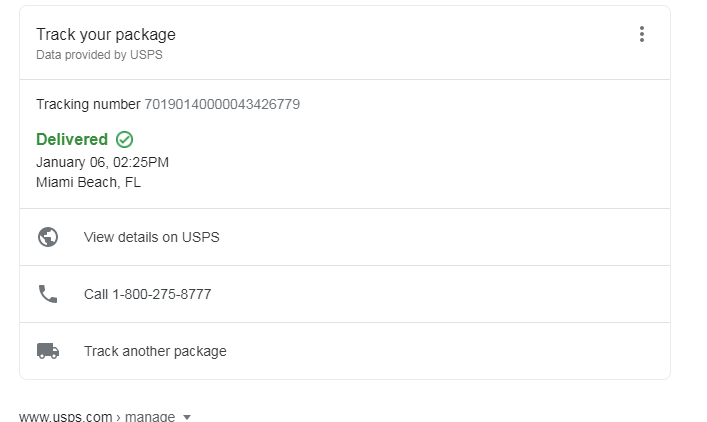The width and height of the screenshot is (707, 422).
Task: Click the empty area right of View details on USPS
Action: pos(450,237)
